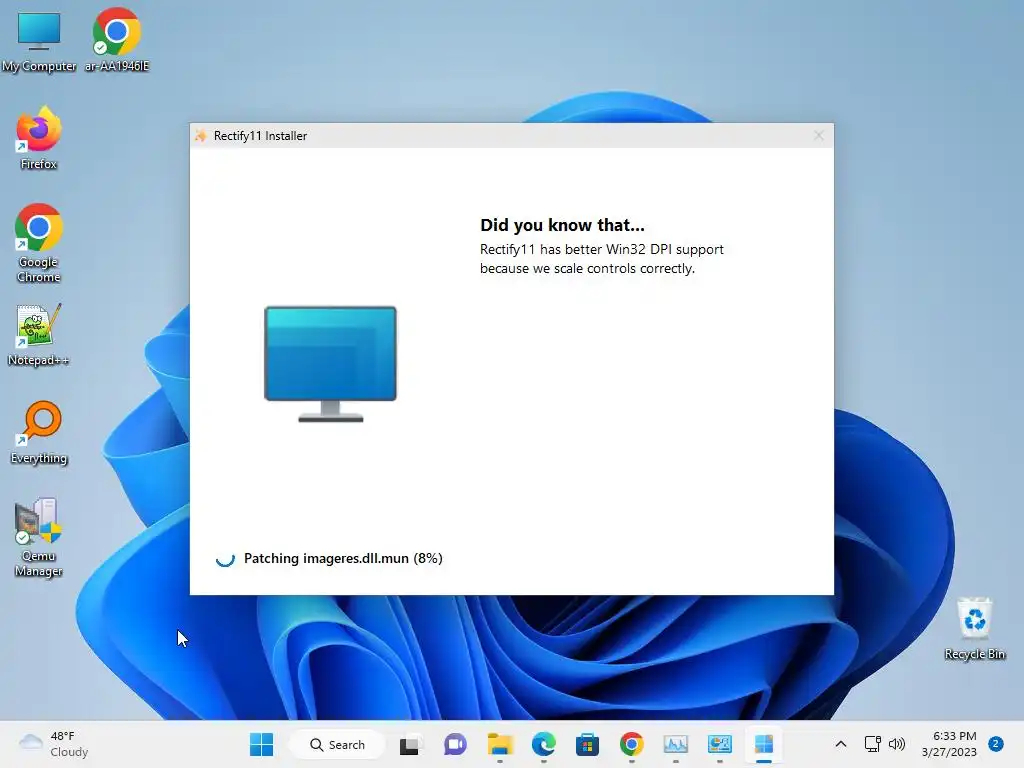
Task: Click the monitor illustration in the installer
Action: click(x=330, y=364)
